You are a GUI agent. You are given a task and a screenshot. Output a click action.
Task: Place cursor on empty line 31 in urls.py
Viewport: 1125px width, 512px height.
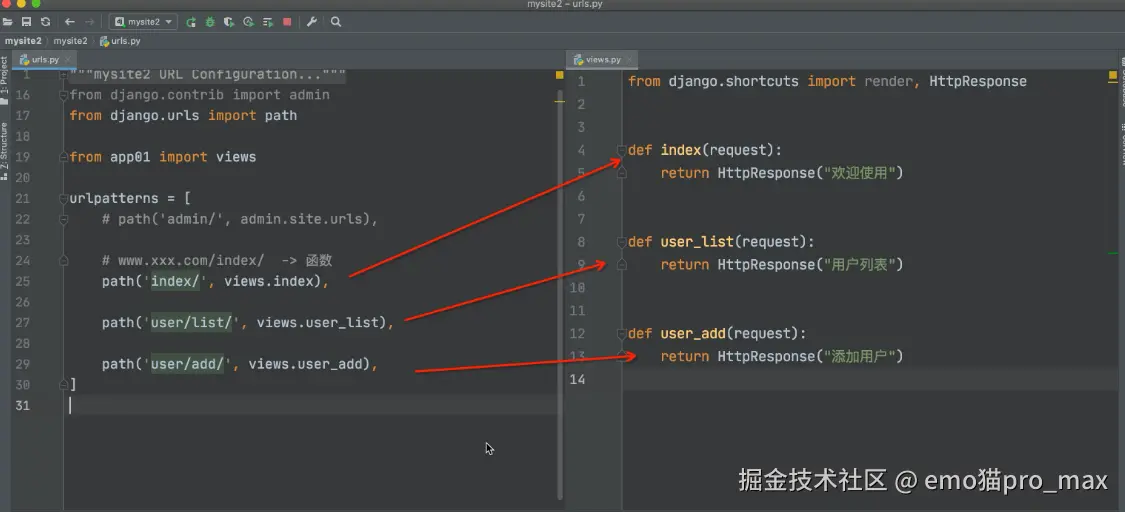(x=312, y=405)
